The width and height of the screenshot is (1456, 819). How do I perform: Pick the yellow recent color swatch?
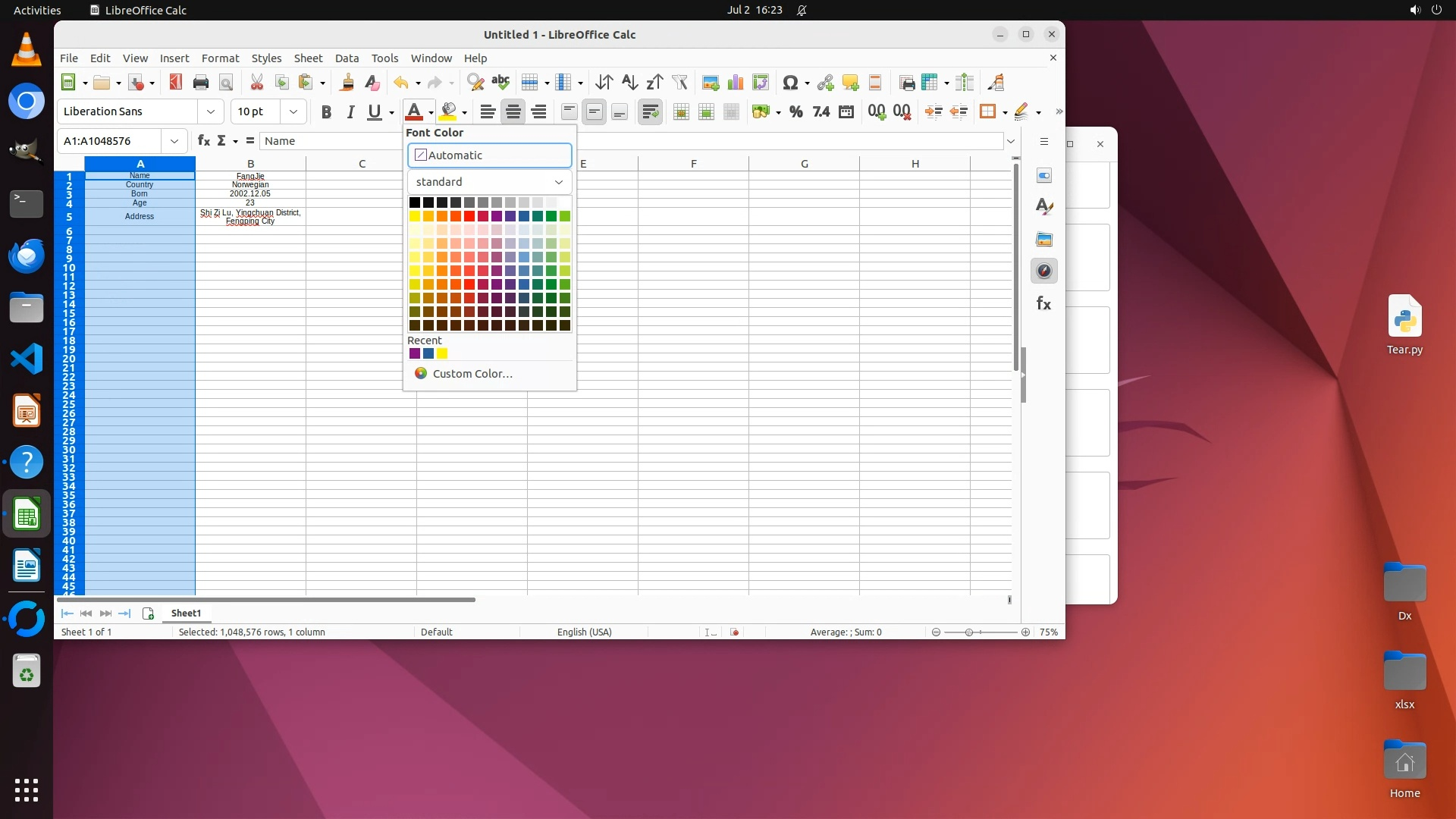(442, 354)
